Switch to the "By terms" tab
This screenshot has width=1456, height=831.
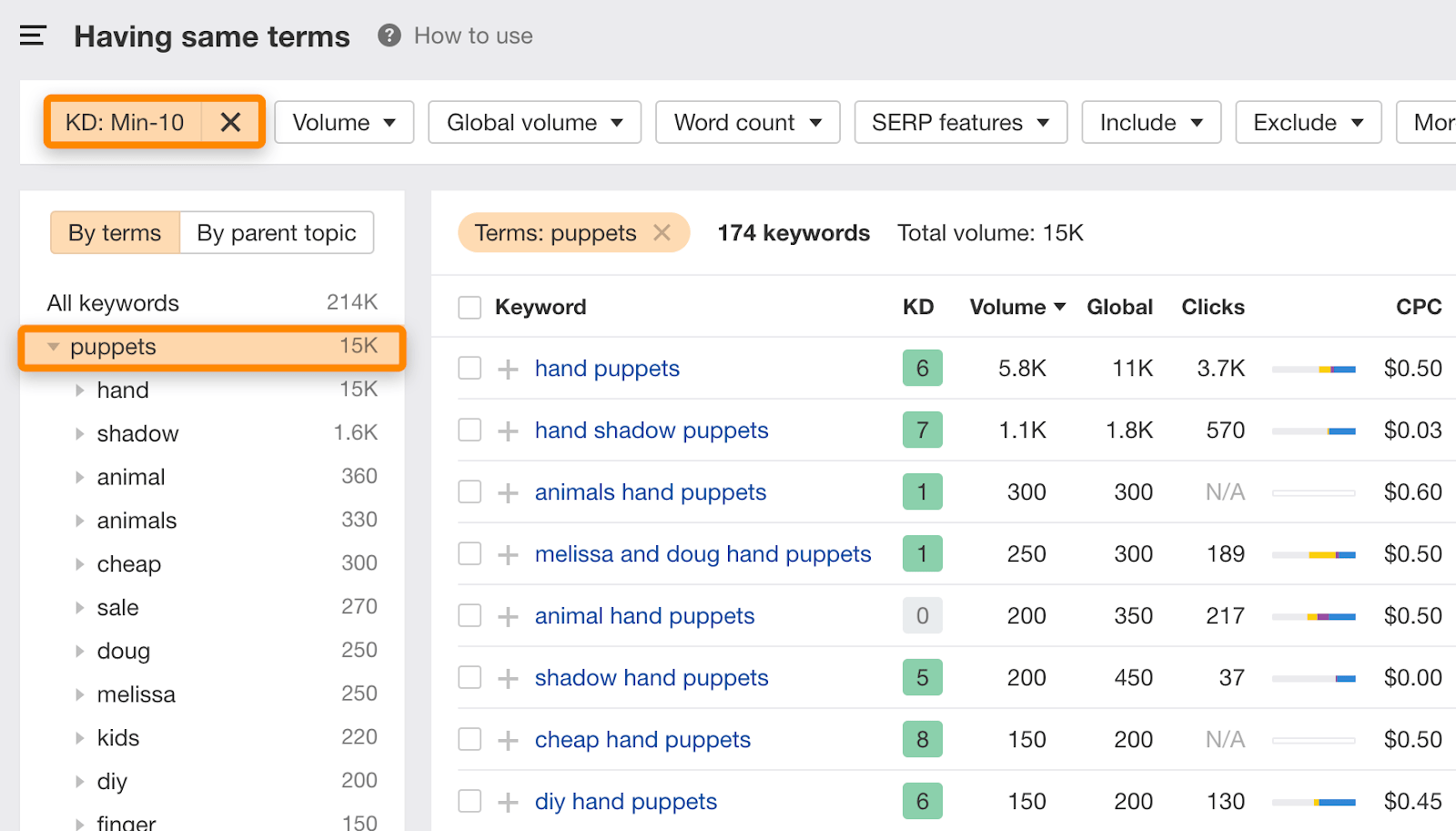(x=114, y=232)
